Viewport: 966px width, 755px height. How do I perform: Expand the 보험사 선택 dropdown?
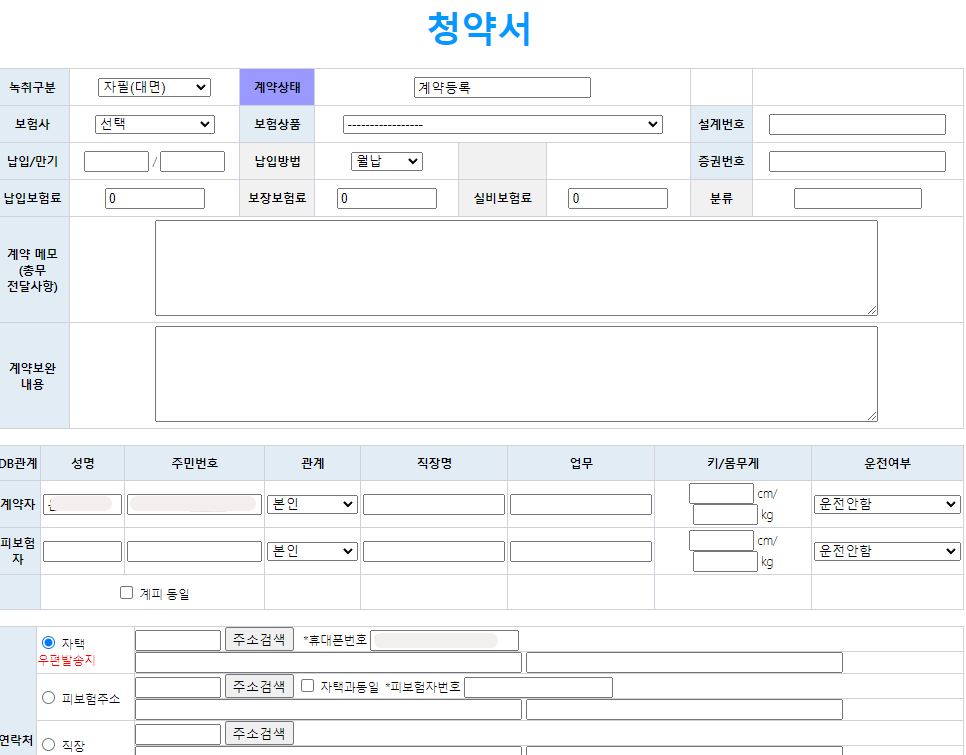click(x=154, y=124)
